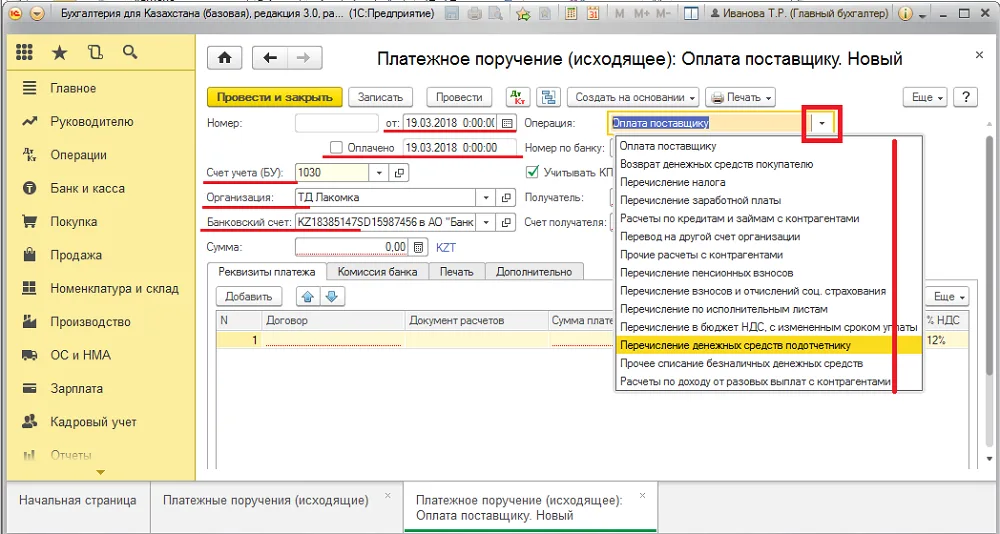Choose Перечисление заработной платы option
The width and height of the screenshot is (1000, 534).
(769, 200)
